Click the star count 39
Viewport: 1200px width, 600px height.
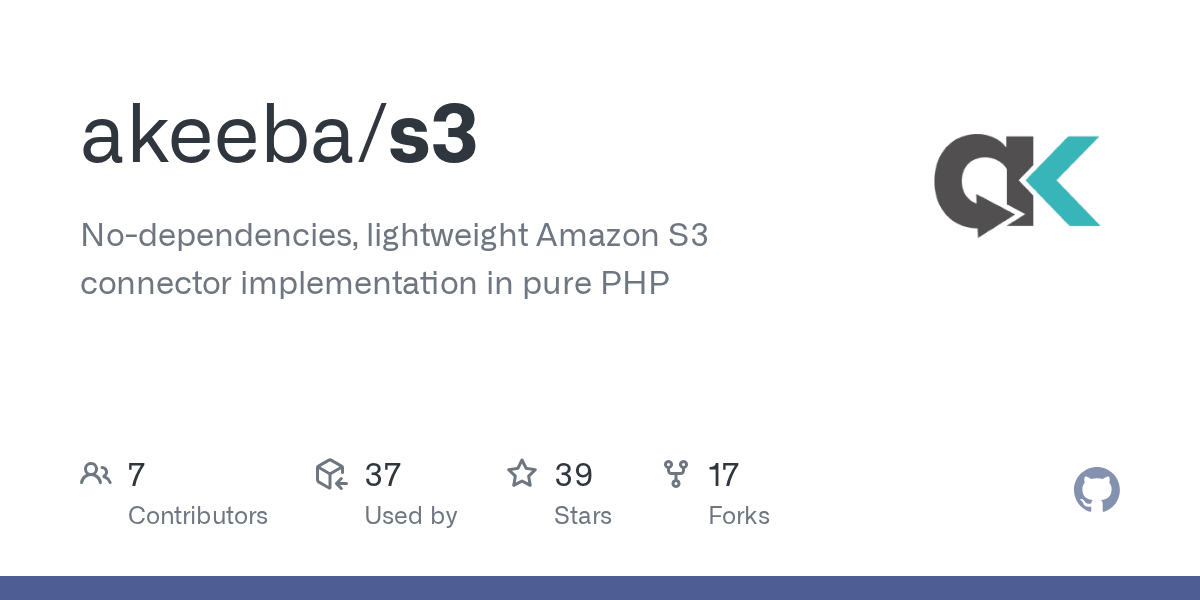pos(574,474)
